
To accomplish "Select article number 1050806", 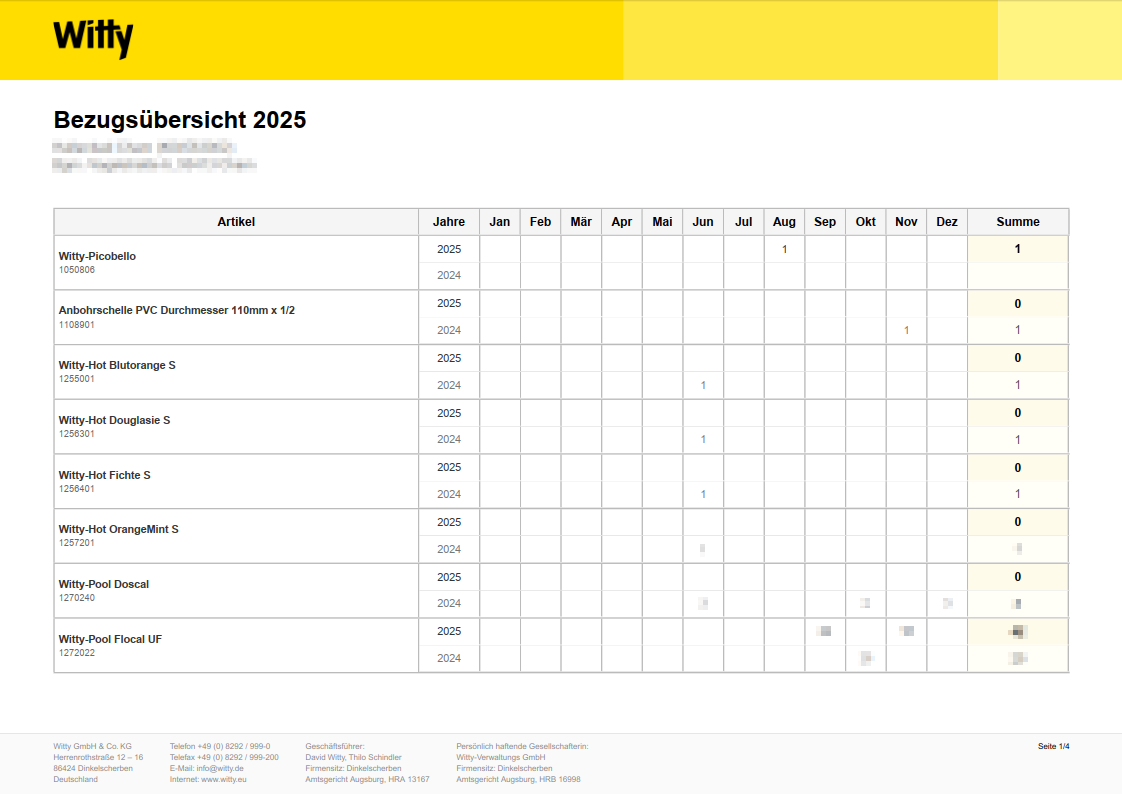I will click(77, 270).
